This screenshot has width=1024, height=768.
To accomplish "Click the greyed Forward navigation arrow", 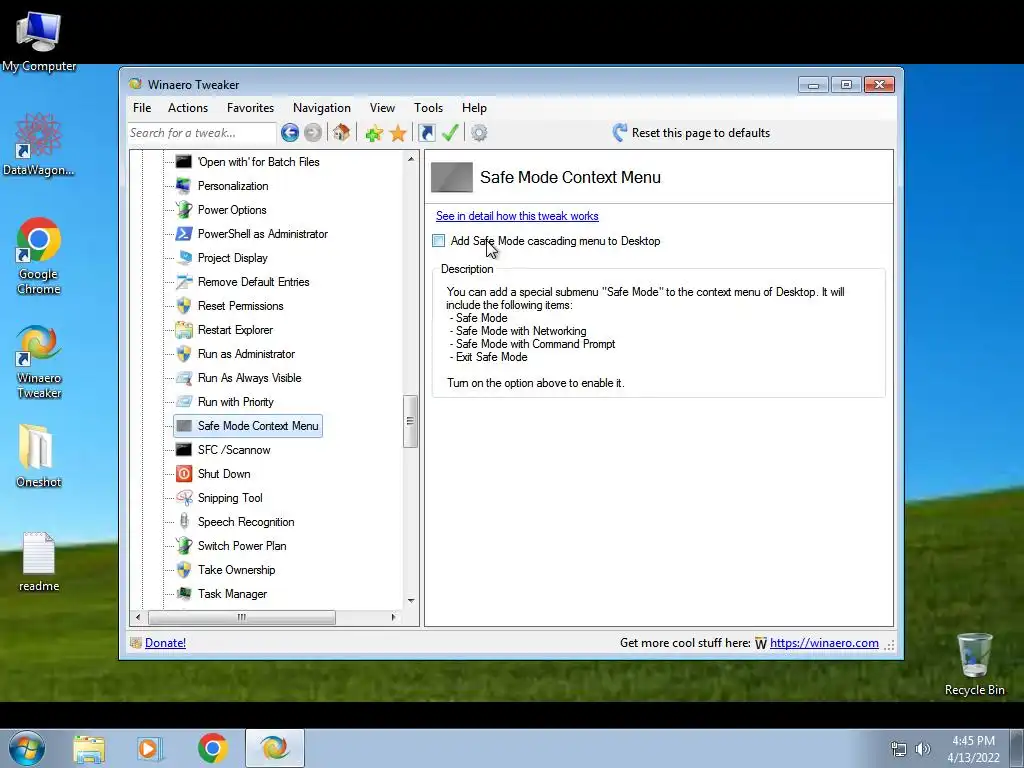I will point(313,133).
